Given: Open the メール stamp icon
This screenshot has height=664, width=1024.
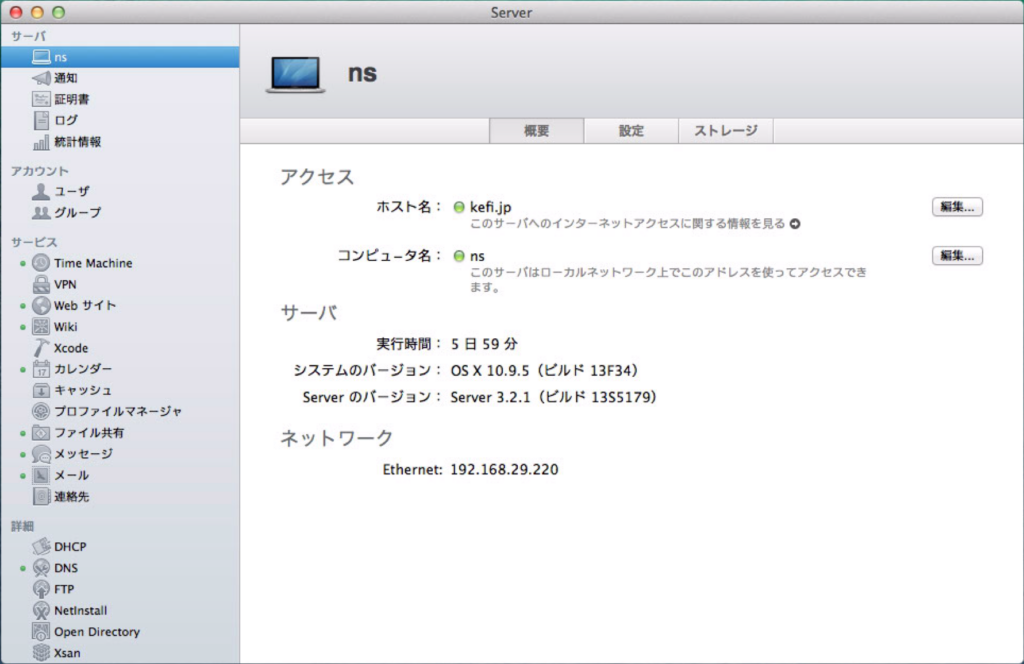Looking at the screenshot, I should [40, 475].
